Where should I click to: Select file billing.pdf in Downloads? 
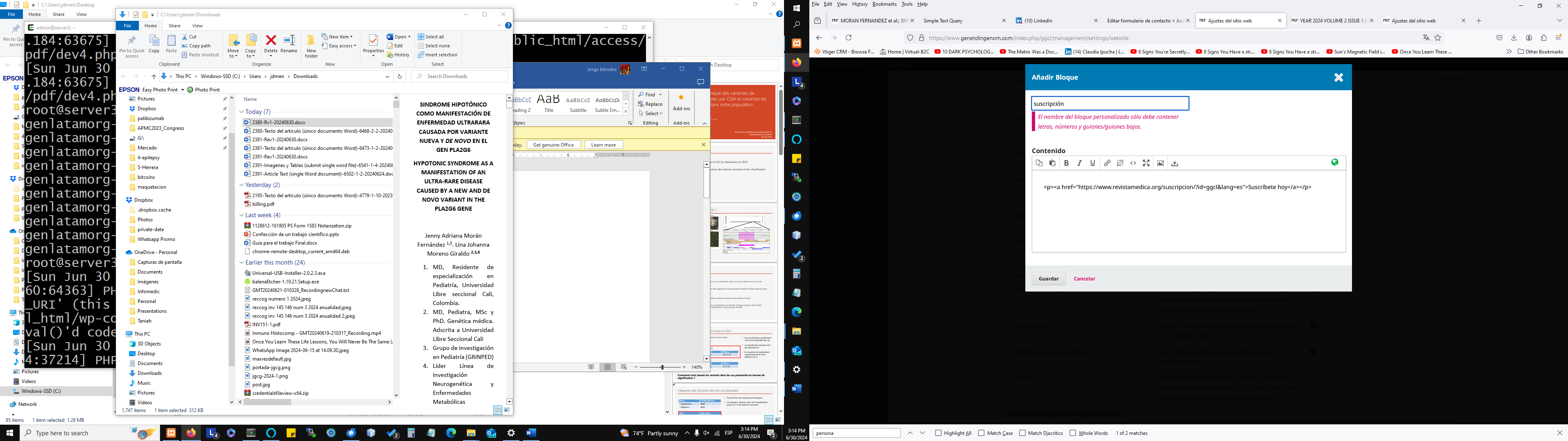click(263, 204)
